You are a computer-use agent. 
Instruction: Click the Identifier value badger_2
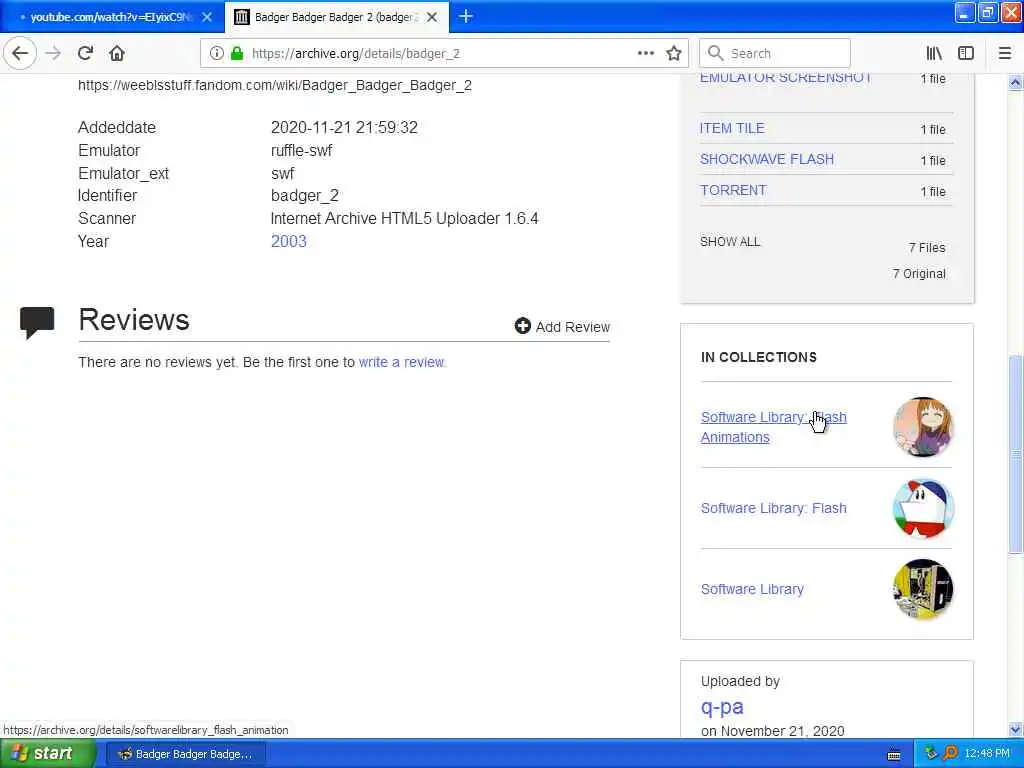click(x=304, y=195)
